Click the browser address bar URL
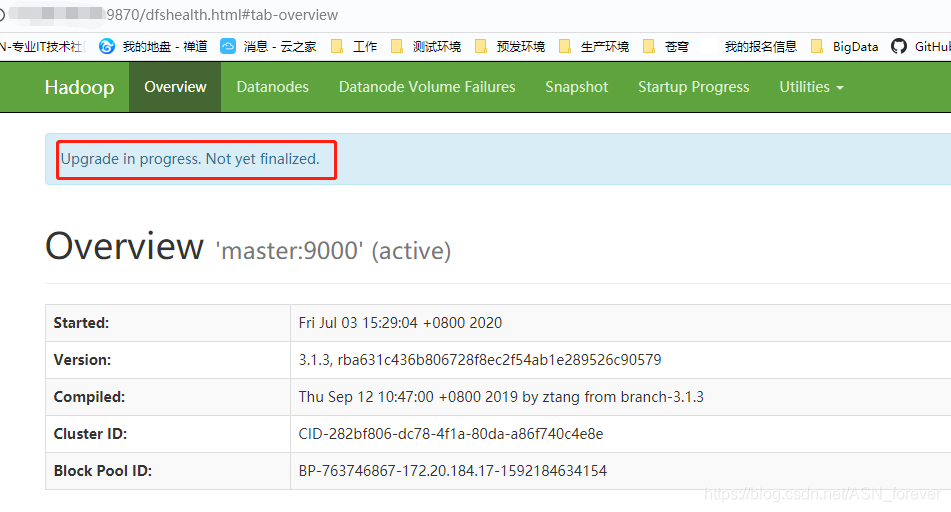The height and width of the screenshot is (512, 951). click(x=222, y=15)
